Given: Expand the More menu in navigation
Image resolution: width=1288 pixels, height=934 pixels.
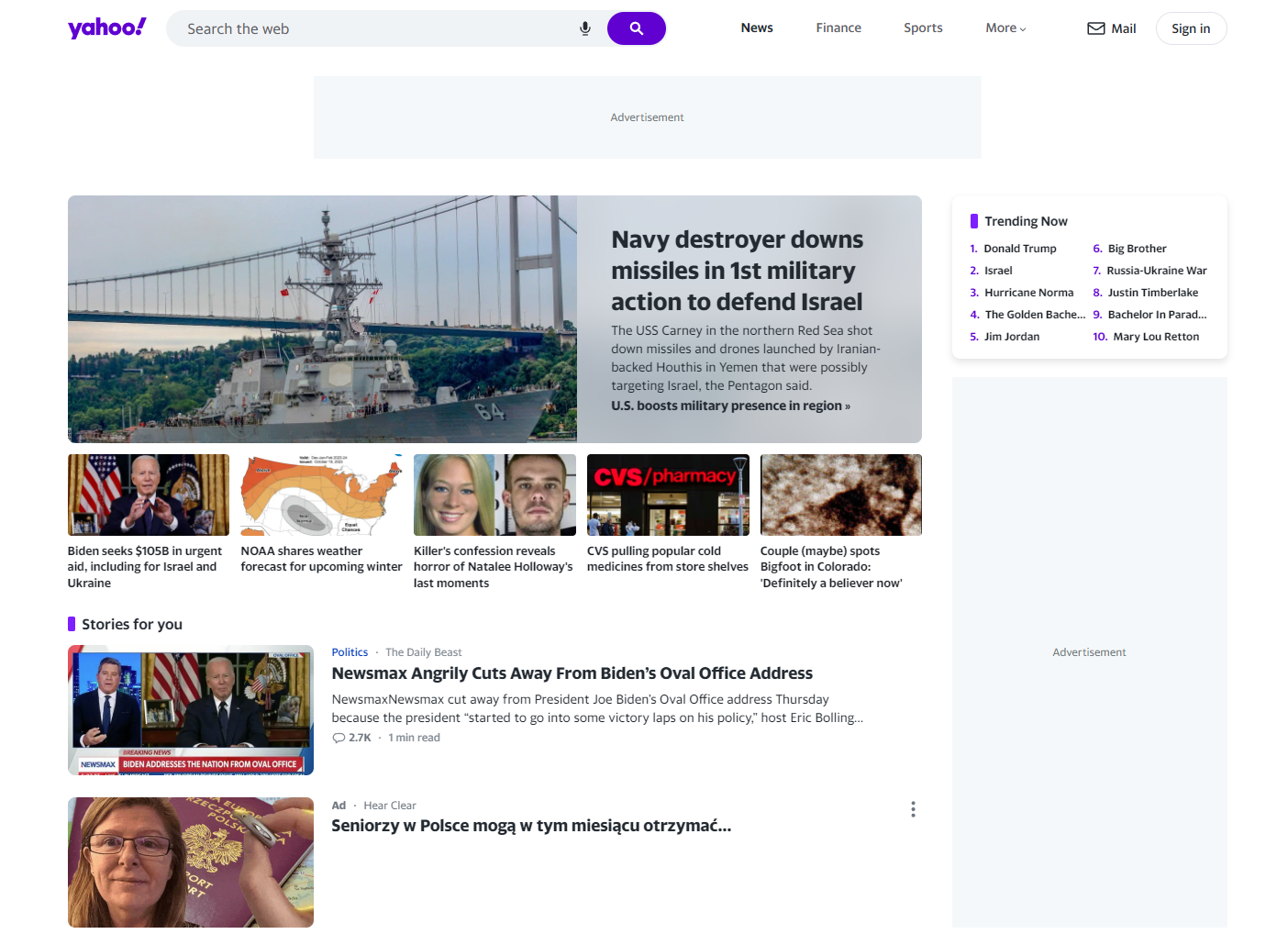Looking at the screenshot, I should pyautogui.click(x=1005, y=28).
